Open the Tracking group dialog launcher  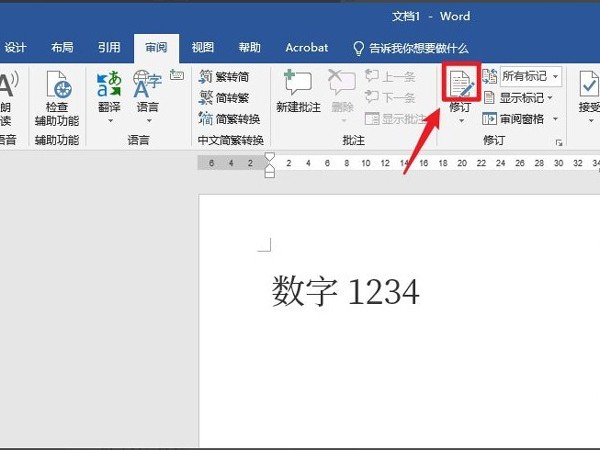[x=559, y=143]
